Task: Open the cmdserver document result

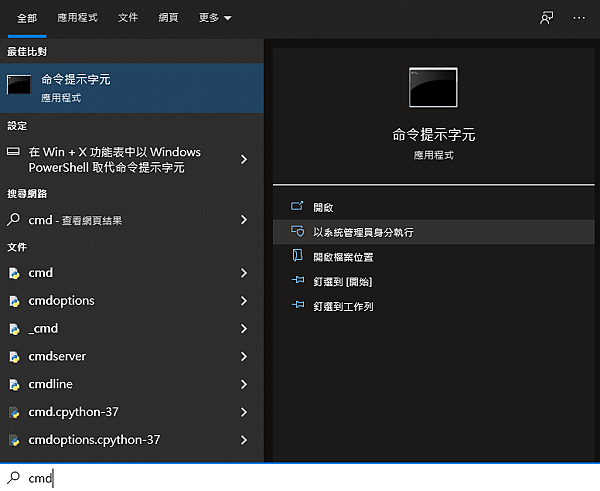Action: [x=132, y=357]
